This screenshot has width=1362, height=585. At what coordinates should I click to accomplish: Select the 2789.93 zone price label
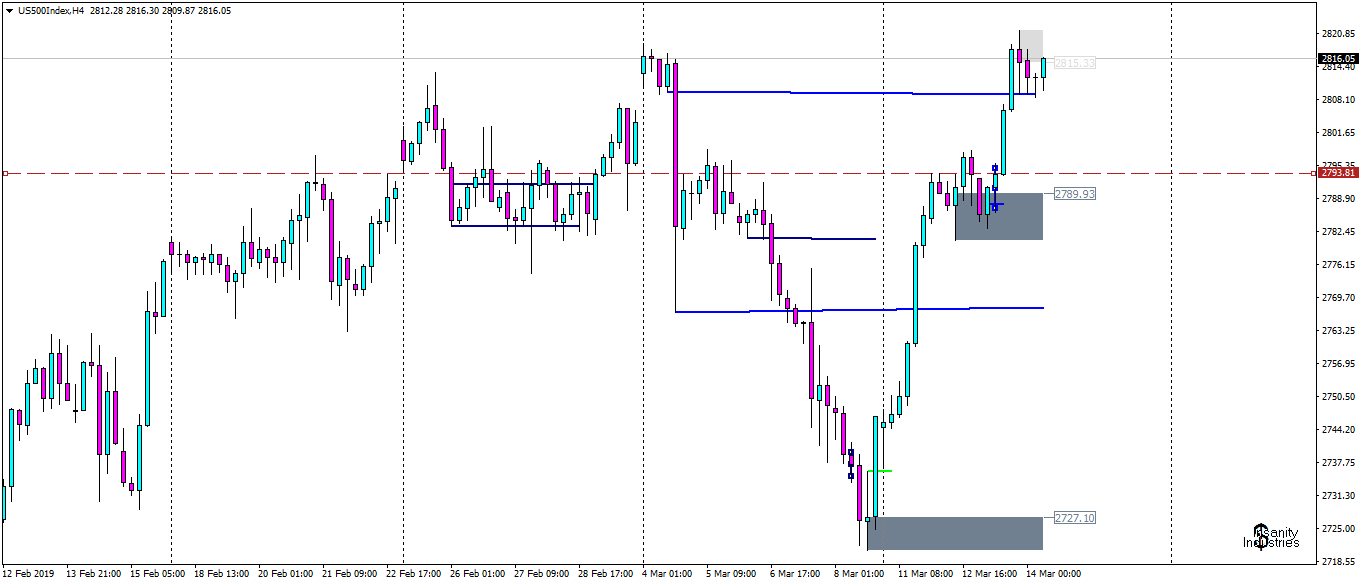[1073, 194]
